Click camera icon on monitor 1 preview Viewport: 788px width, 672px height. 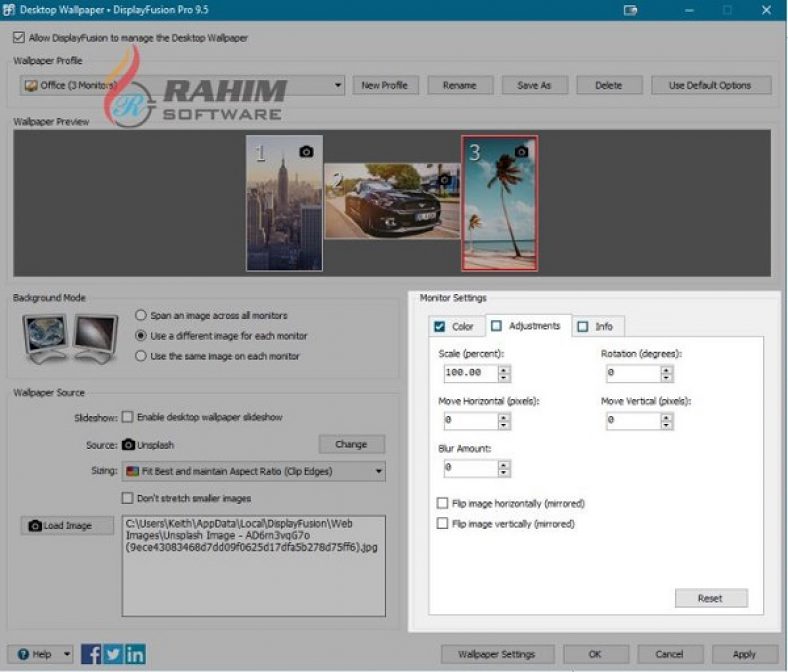pyautogui.click(x=306, y=152)
